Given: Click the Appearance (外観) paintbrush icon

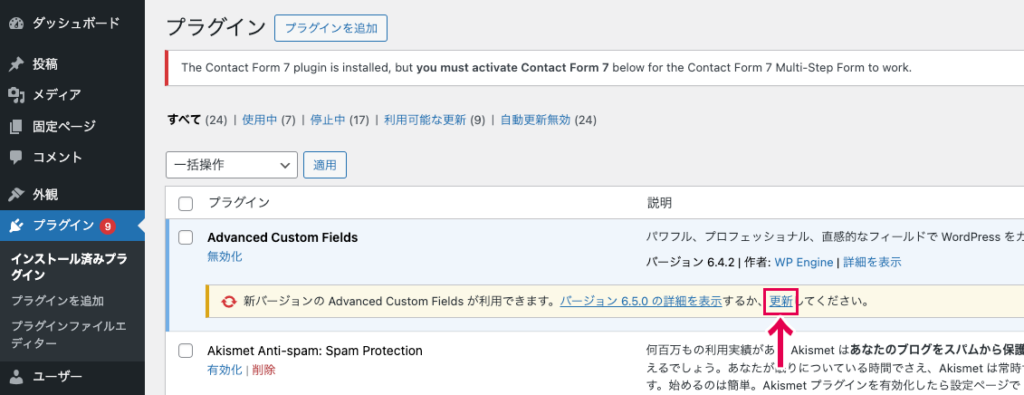Looking at the screenshot, I should (x=16, y=195).
